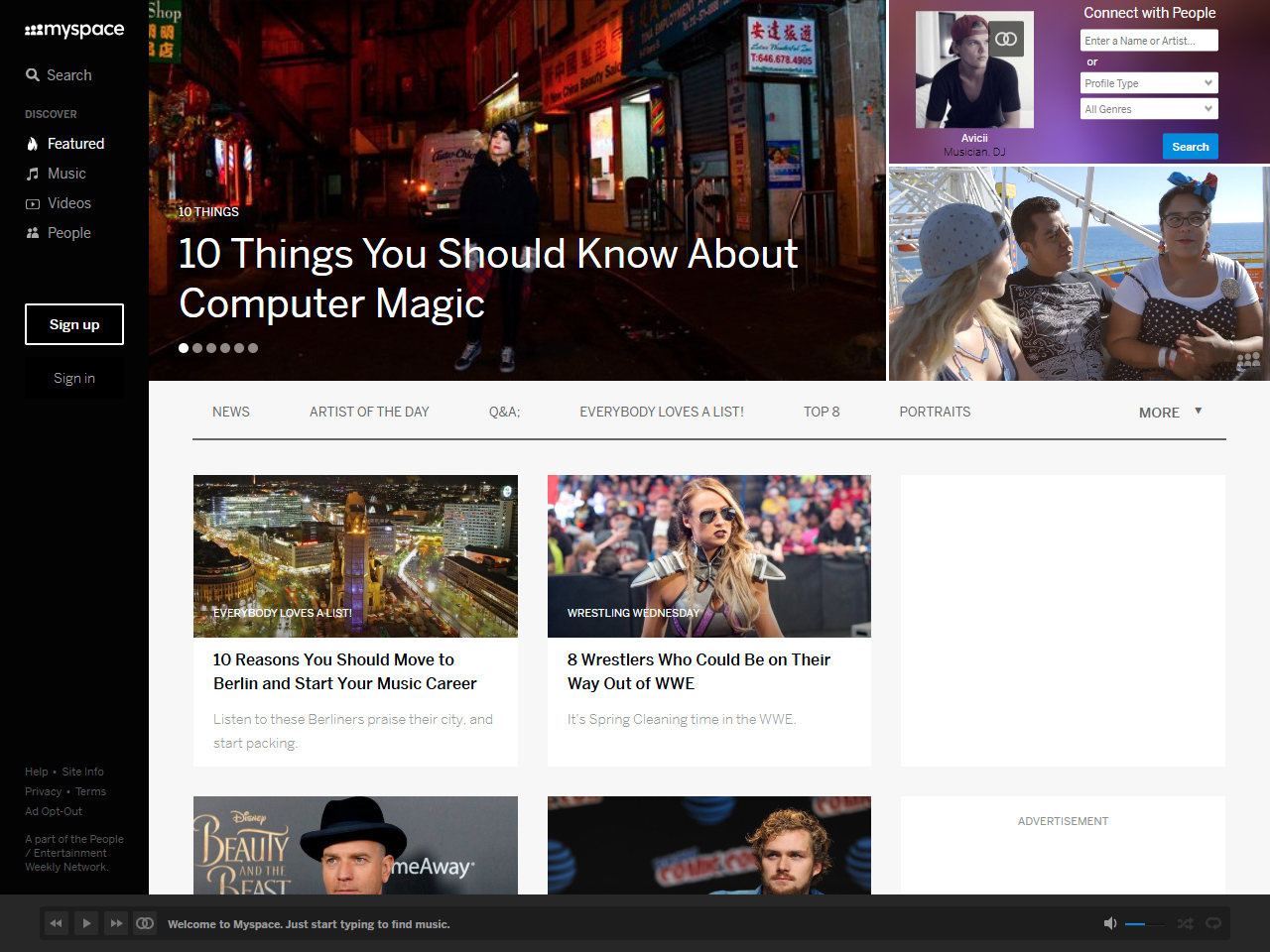This screenshot has width=1270, height=952.
Task: Open the NEWS tab
Action: pyautogui.click(x=231, y=412)
